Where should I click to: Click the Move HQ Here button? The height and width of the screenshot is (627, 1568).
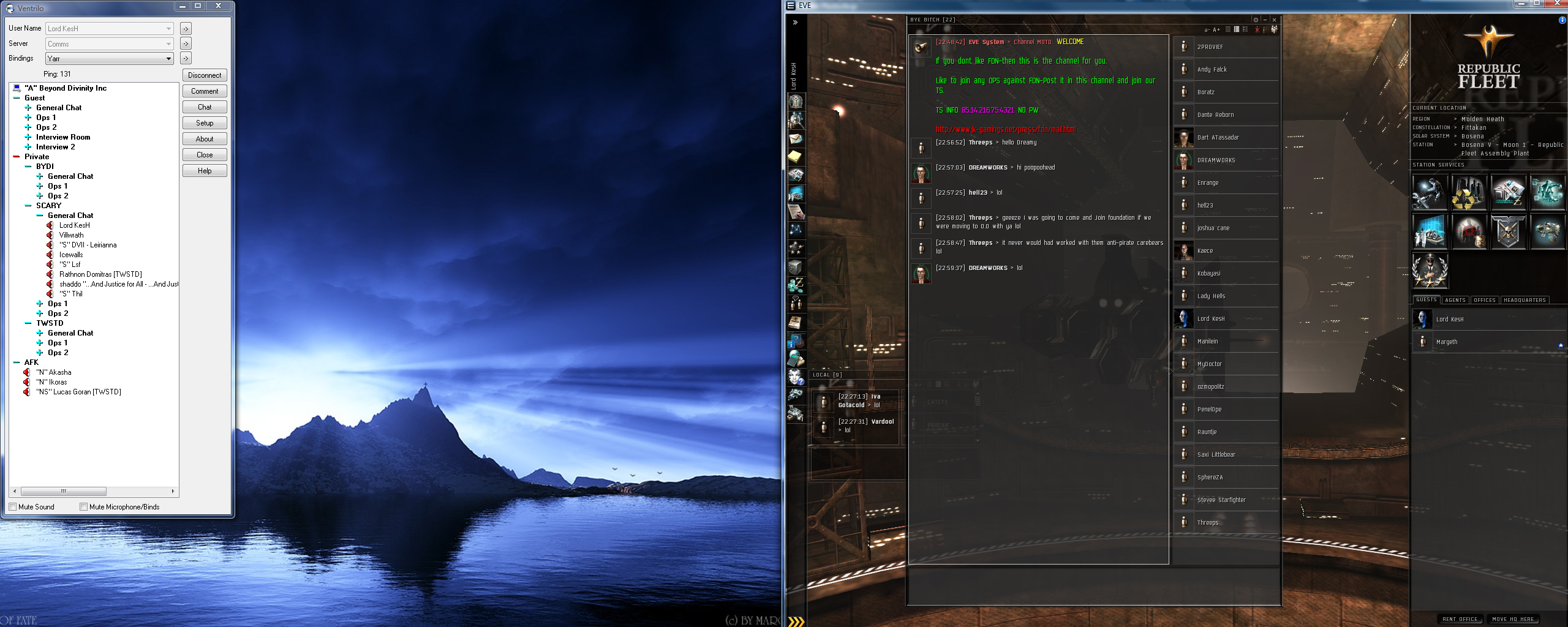[x=1513, y=619]
